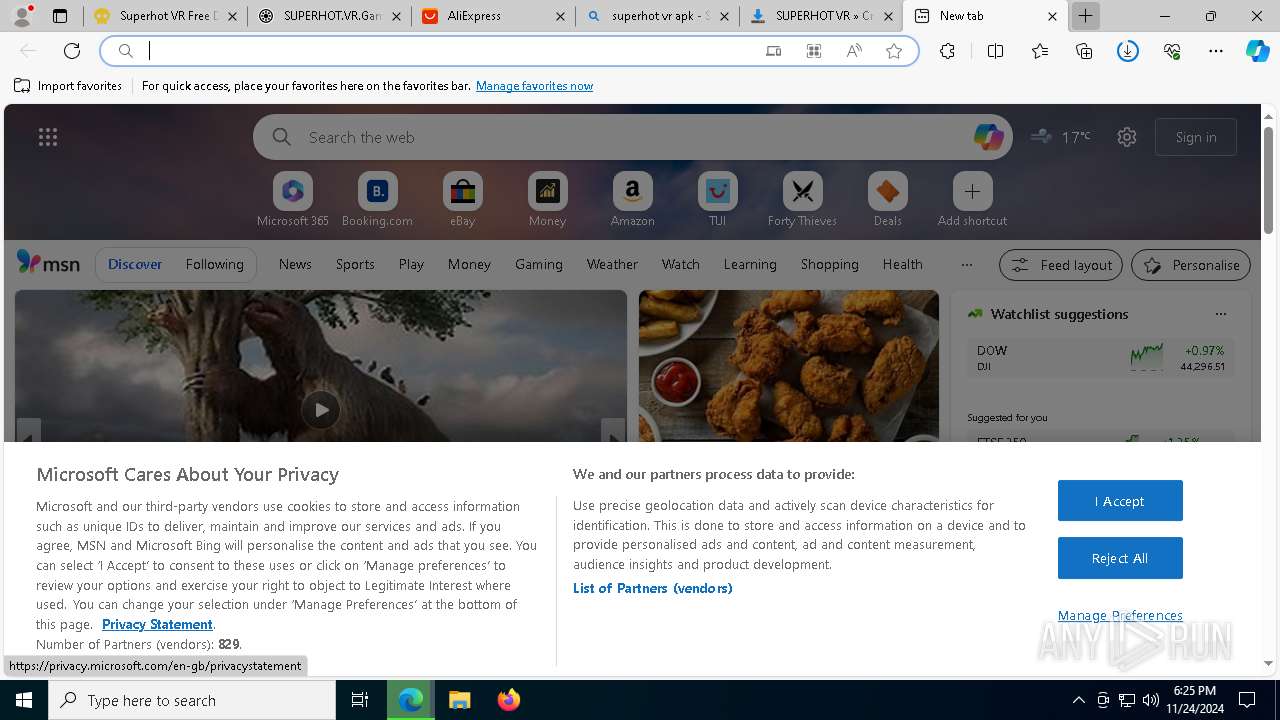Screen dimensions: 1280x720
Task: Open the tab actions menu icon
Action: coord(60,16)
